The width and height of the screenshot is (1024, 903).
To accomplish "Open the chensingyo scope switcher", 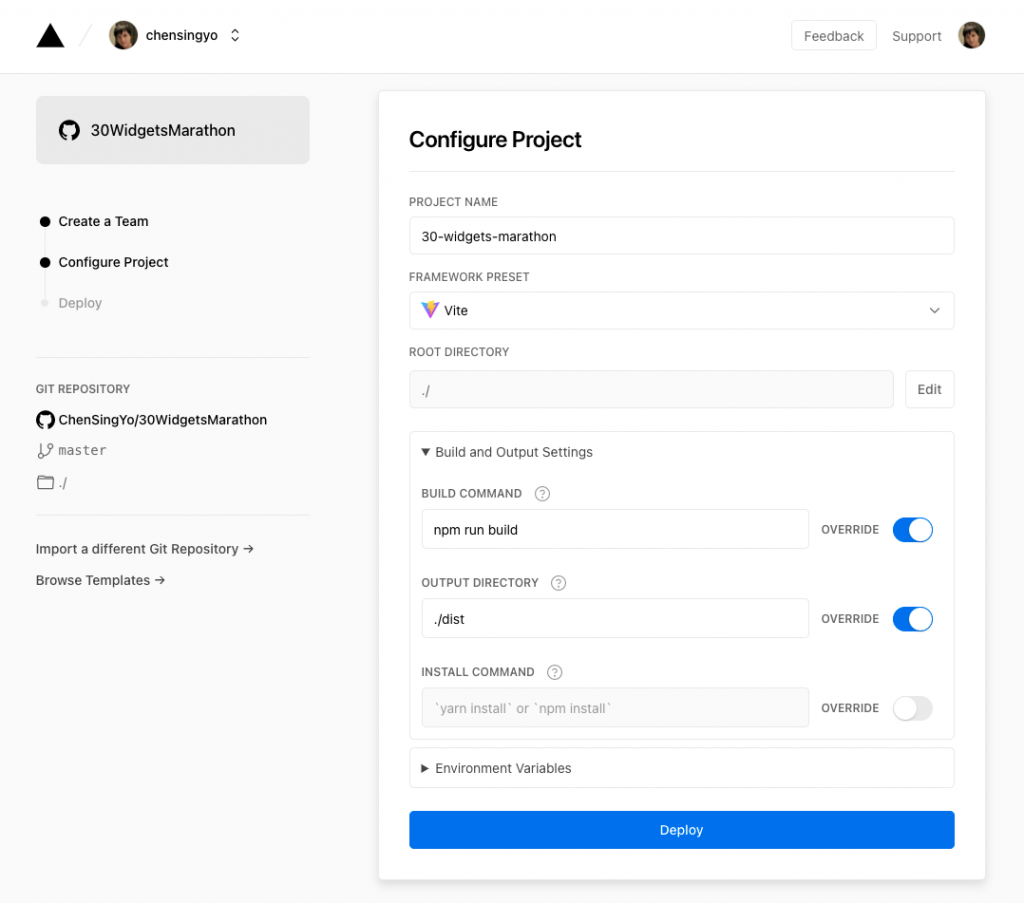I will pyautogui.click(x=235, y=36).
